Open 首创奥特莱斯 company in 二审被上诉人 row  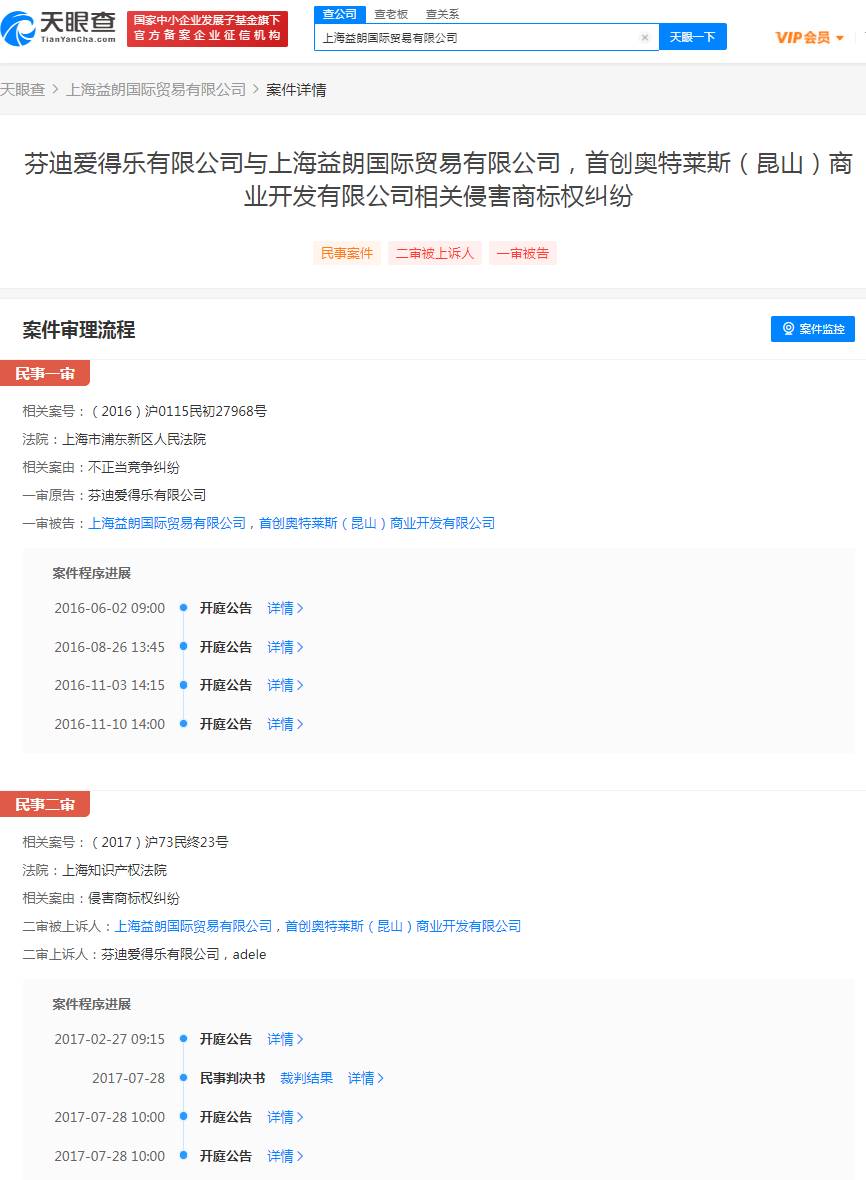[403, 926]
